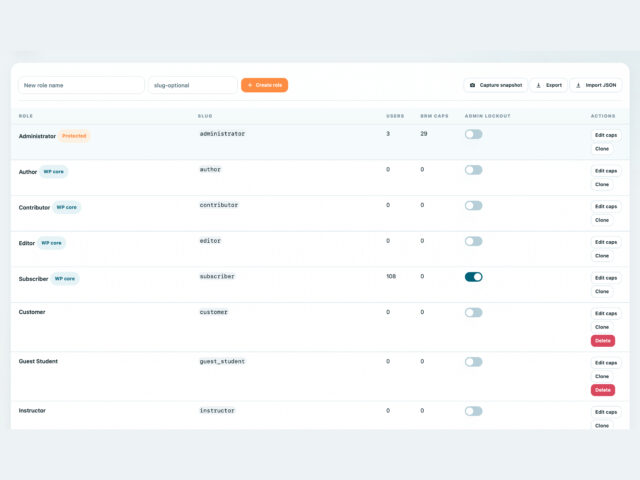Clone the Author role
This screenshot has height=480, width=640.
pos(602,184)
